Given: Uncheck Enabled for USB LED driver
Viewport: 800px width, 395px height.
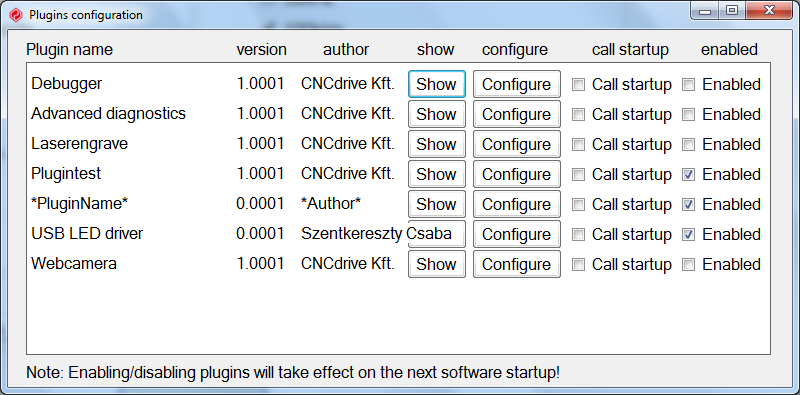Looking at the screenshot, I should pyautogui.click(x=688, y=235).
